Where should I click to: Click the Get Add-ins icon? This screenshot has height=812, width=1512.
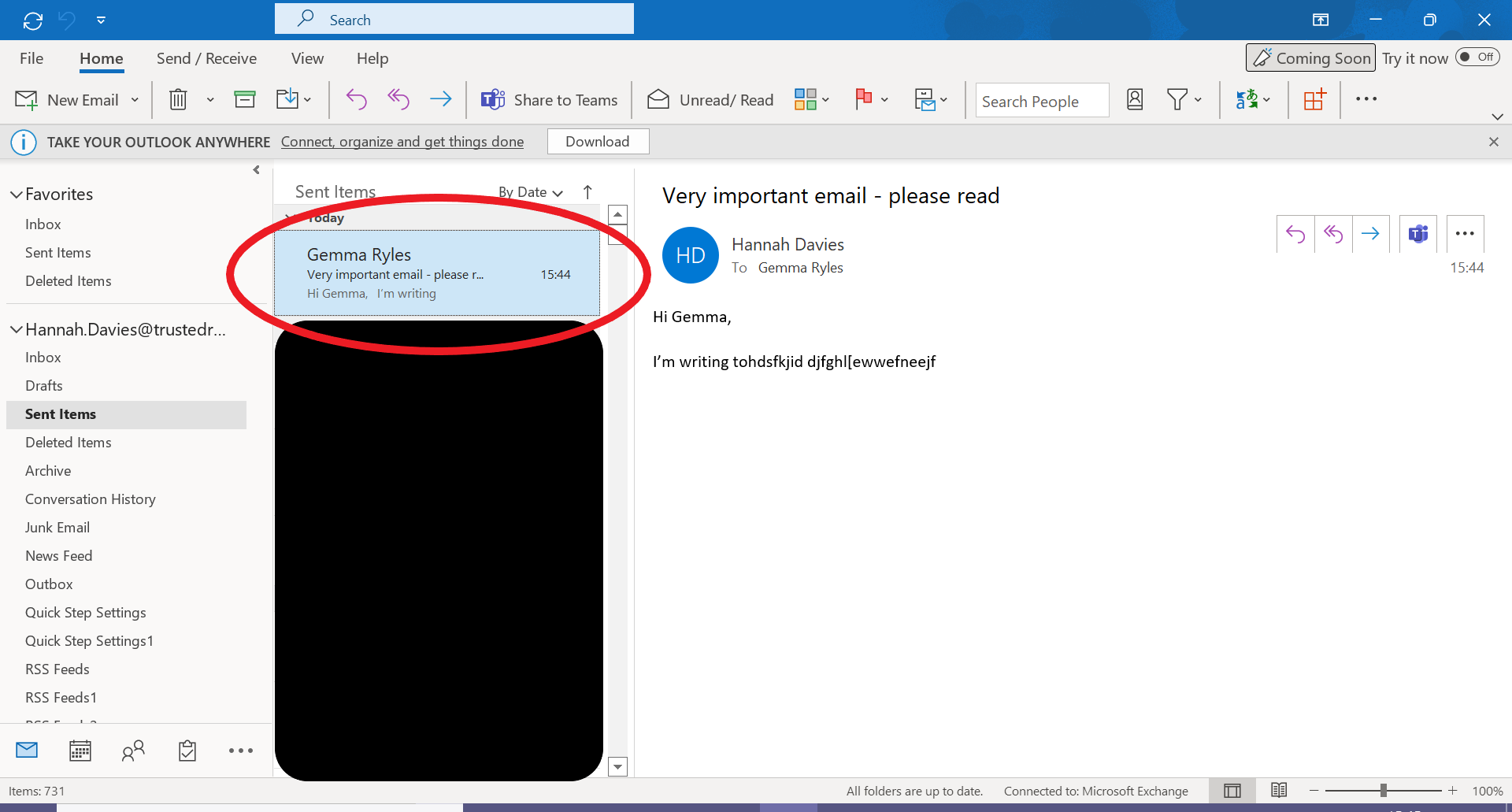(x=1314, y=99)
